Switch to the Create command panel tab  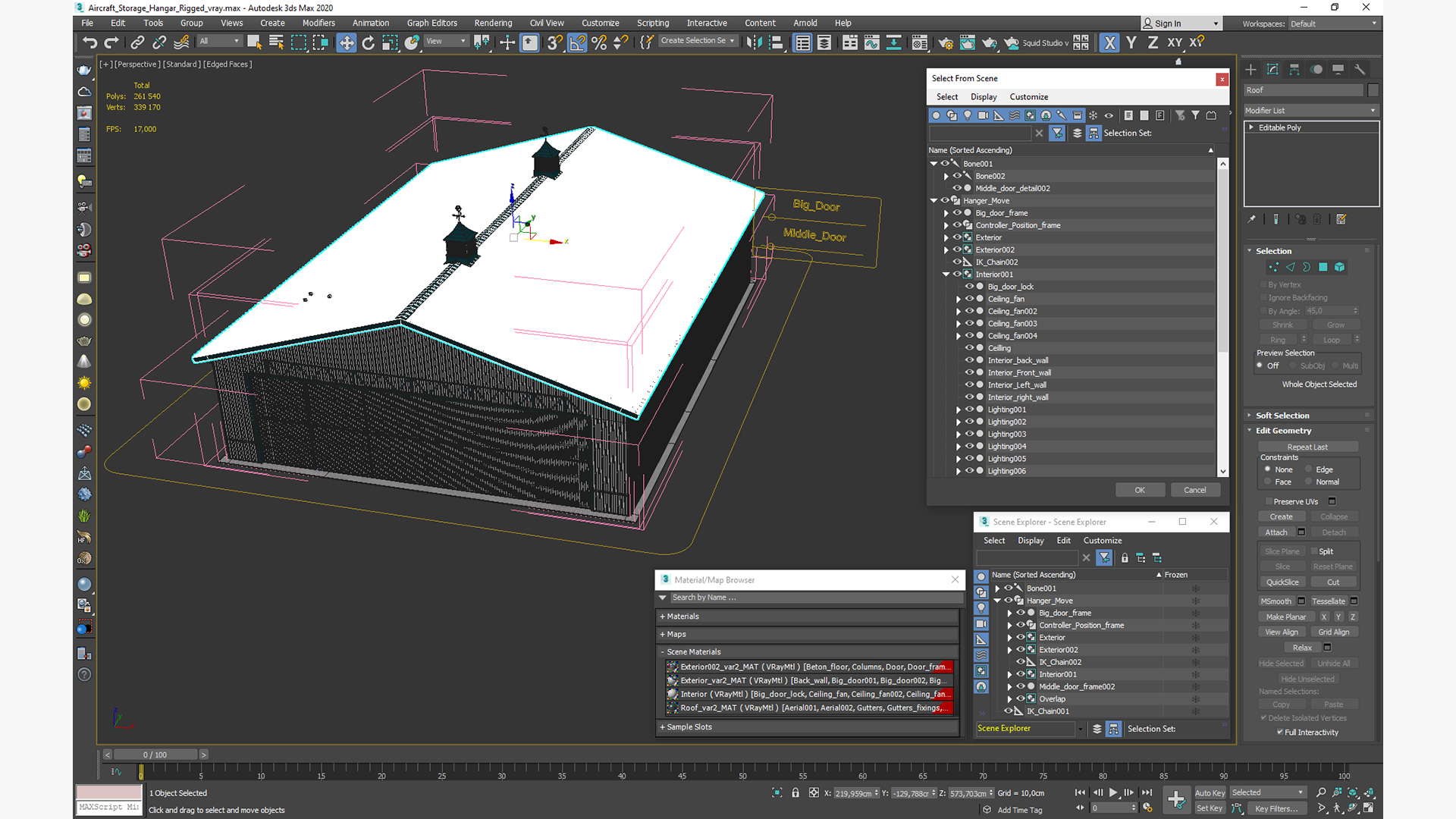1251,69
